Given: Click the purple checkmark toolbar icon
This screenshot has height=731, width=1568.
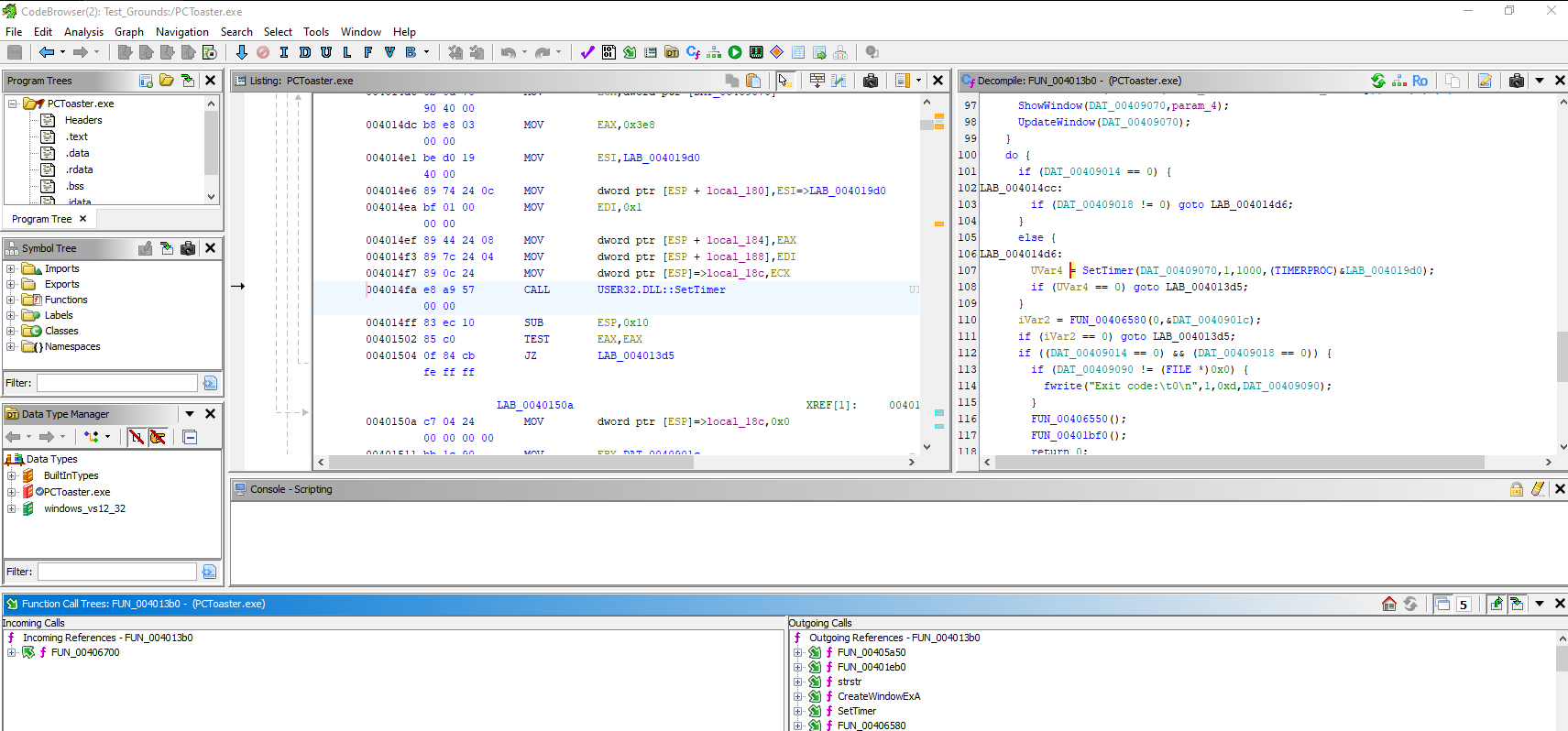Looking at the screenshot, I should coord(587,52).
